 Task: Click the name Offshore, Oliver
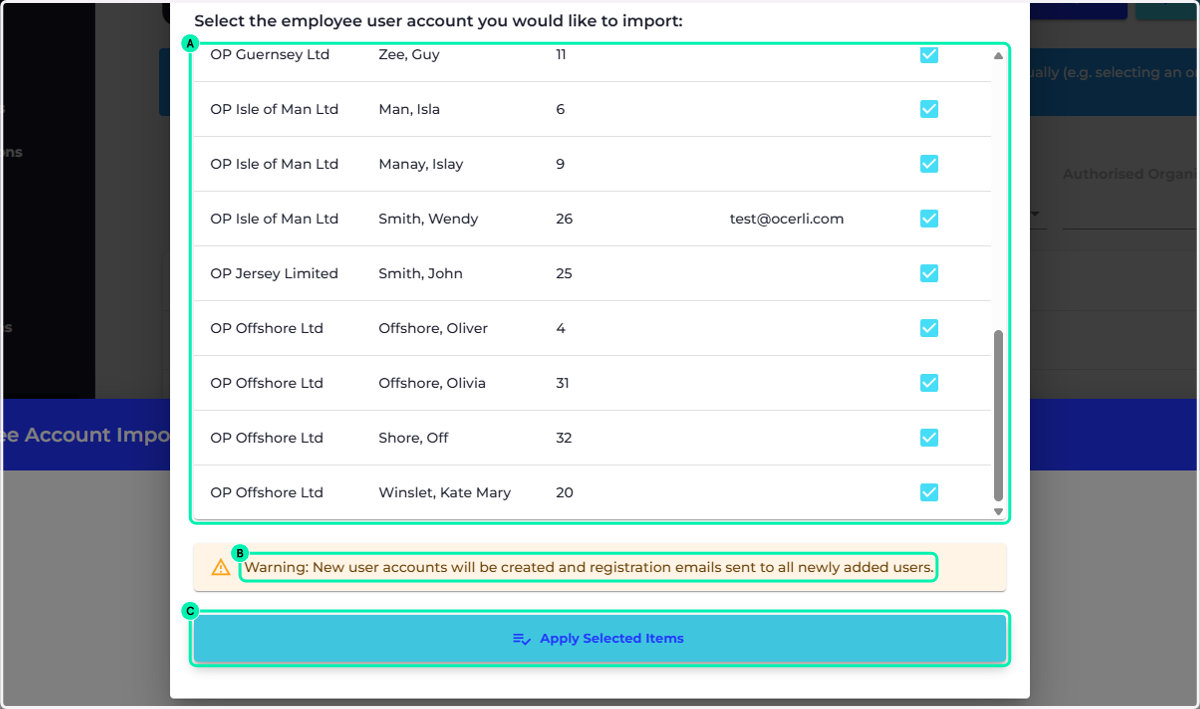(x=433, y=328)
